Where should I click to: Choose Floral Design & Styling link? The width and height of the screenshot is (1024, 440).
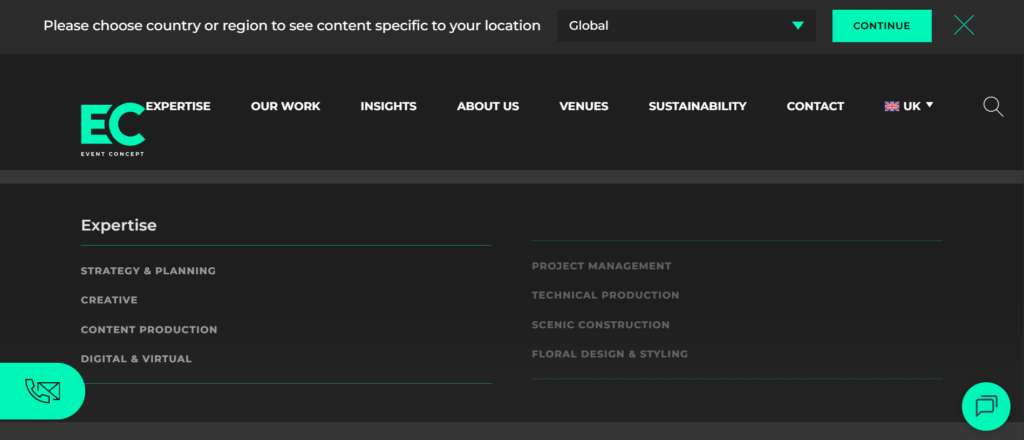tap(609, 354)
